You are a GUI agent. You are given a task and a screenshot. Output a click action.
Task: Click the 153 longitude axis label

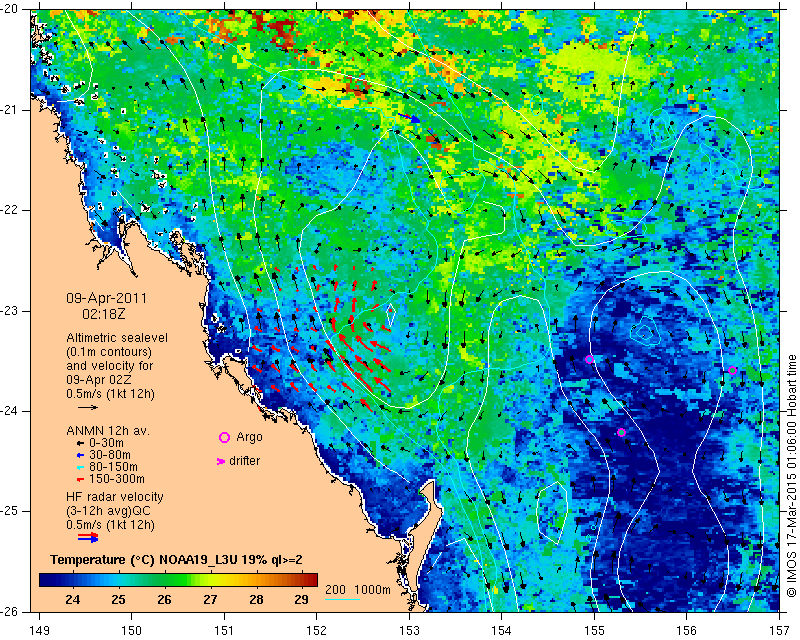tap(409, 631)
